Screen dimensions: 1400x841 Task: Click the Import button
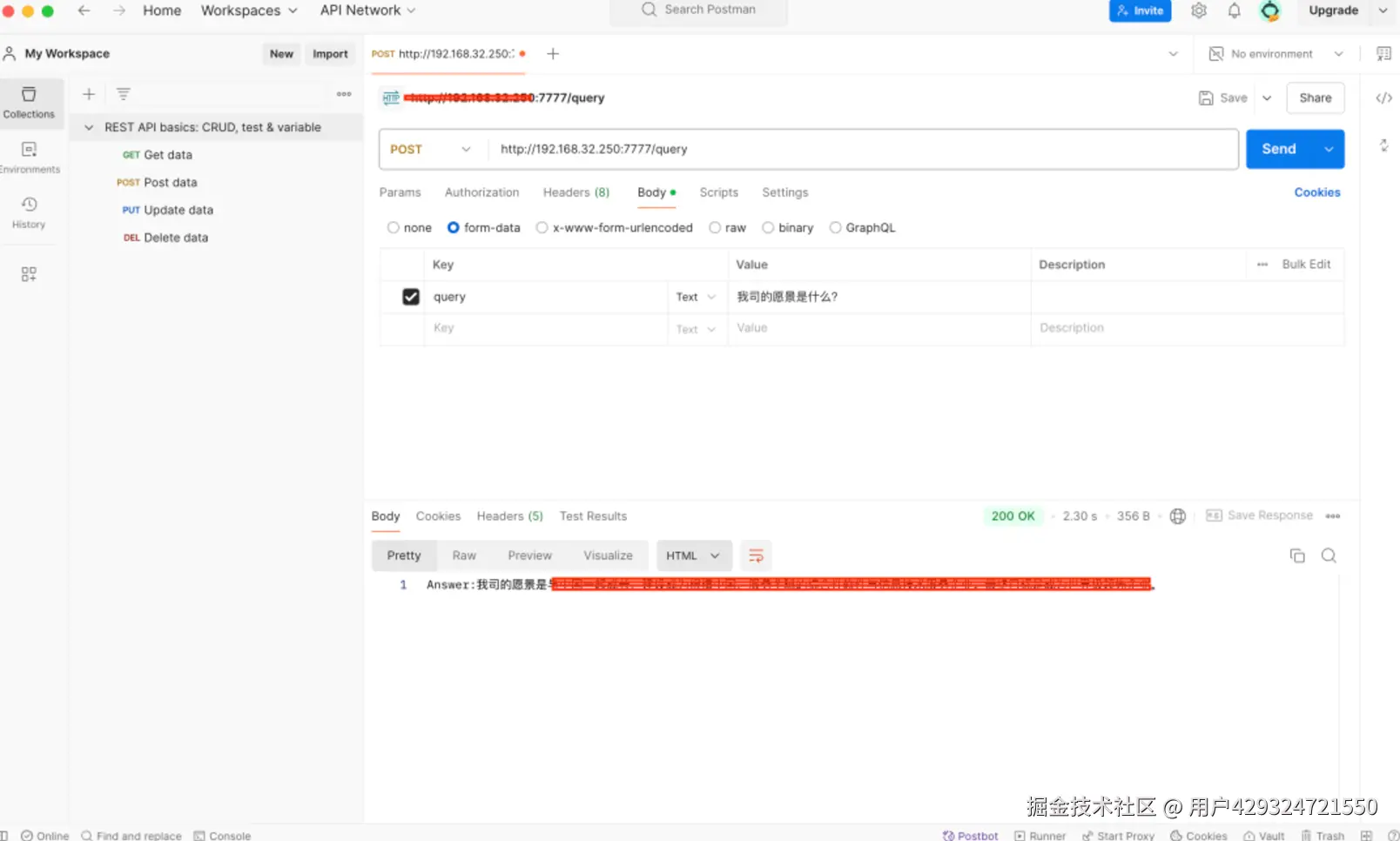click(330, 54)
